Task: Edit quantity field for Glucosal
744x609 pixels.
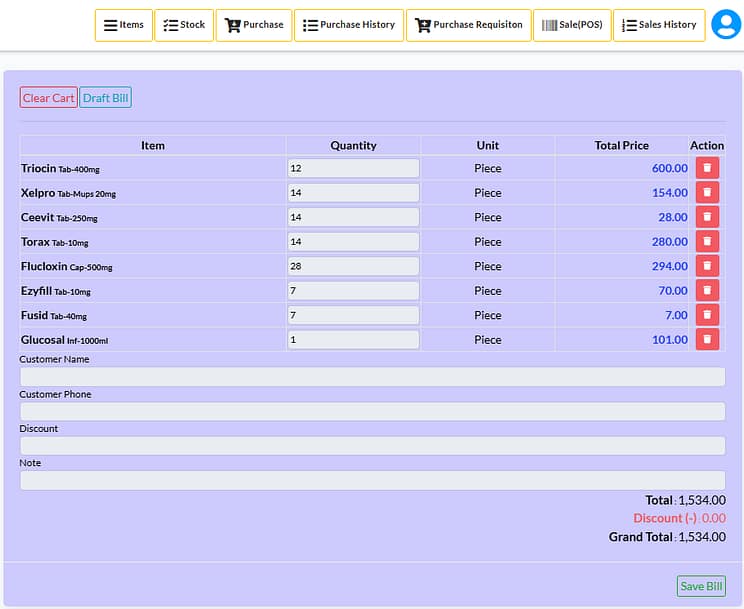Action: pyautogui.click(x=353, y=339)
